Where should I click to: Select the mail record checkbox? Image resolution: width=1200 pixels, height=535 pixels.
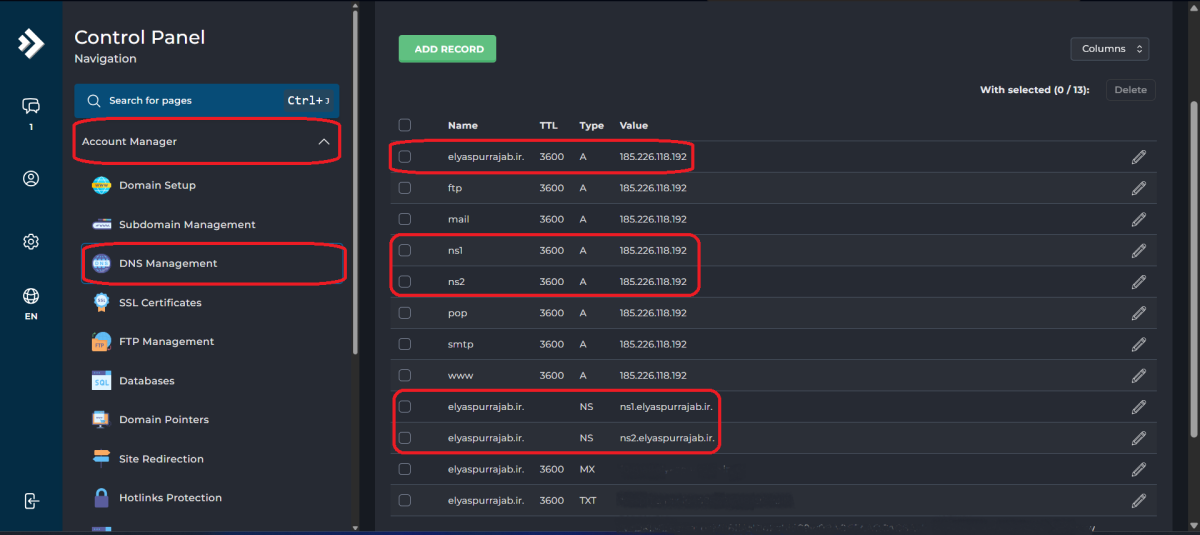coord(405,219)
